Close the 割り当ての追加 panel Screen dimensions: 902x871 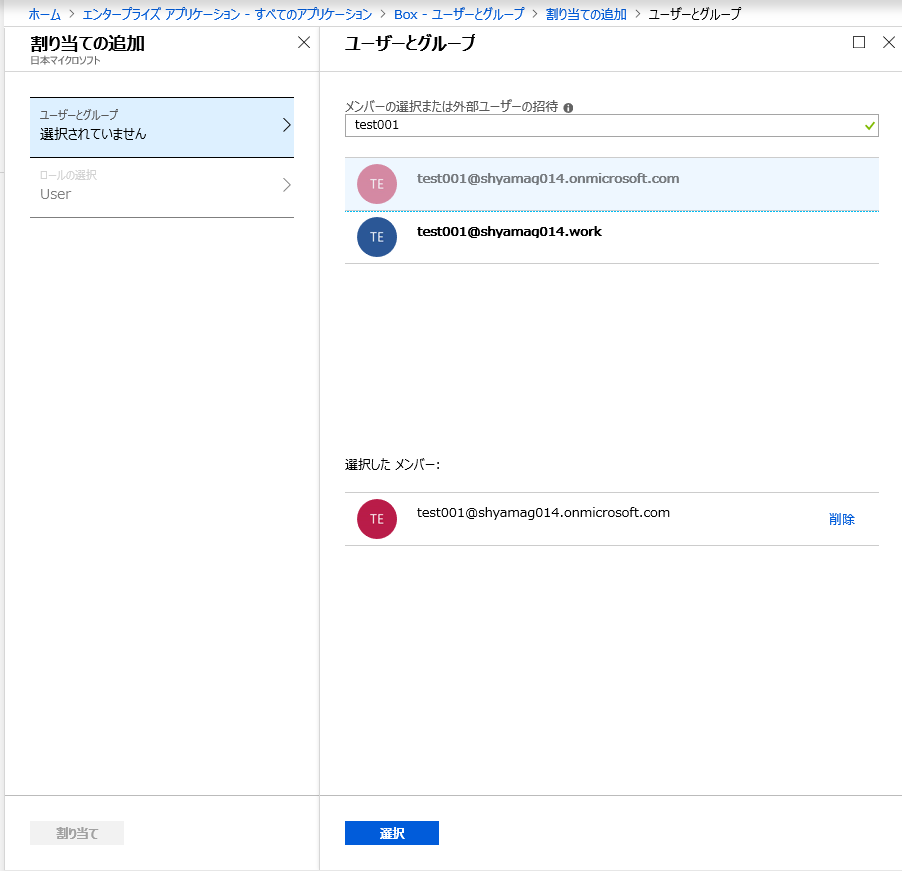coord(304,42)
